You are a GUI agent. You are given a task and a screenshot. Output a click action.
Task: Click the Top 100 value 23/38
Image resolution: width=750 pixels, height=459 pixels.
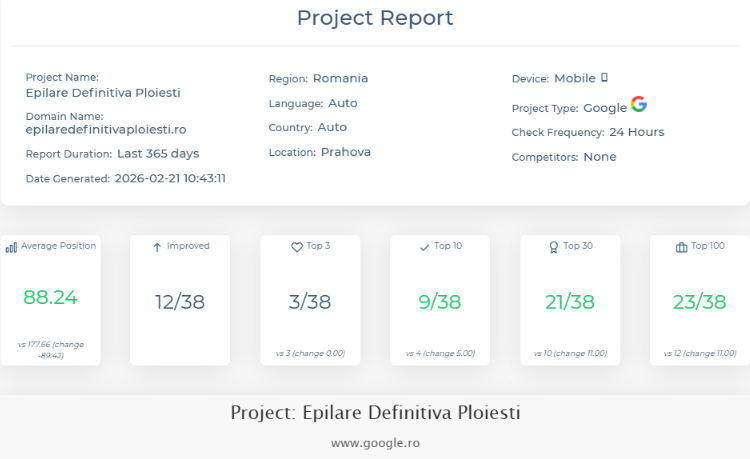[x=700, y=302]
